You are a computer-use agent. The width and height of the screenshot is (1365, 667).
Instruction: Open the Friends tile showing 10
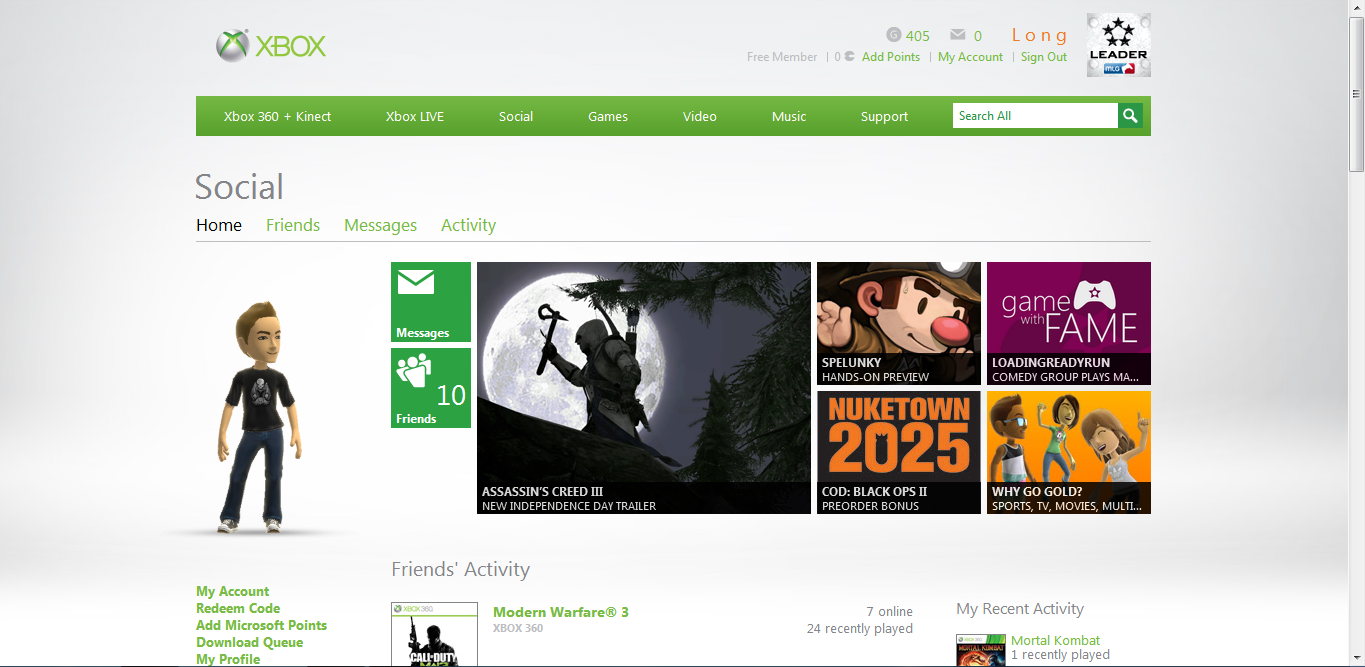point(431,388)
